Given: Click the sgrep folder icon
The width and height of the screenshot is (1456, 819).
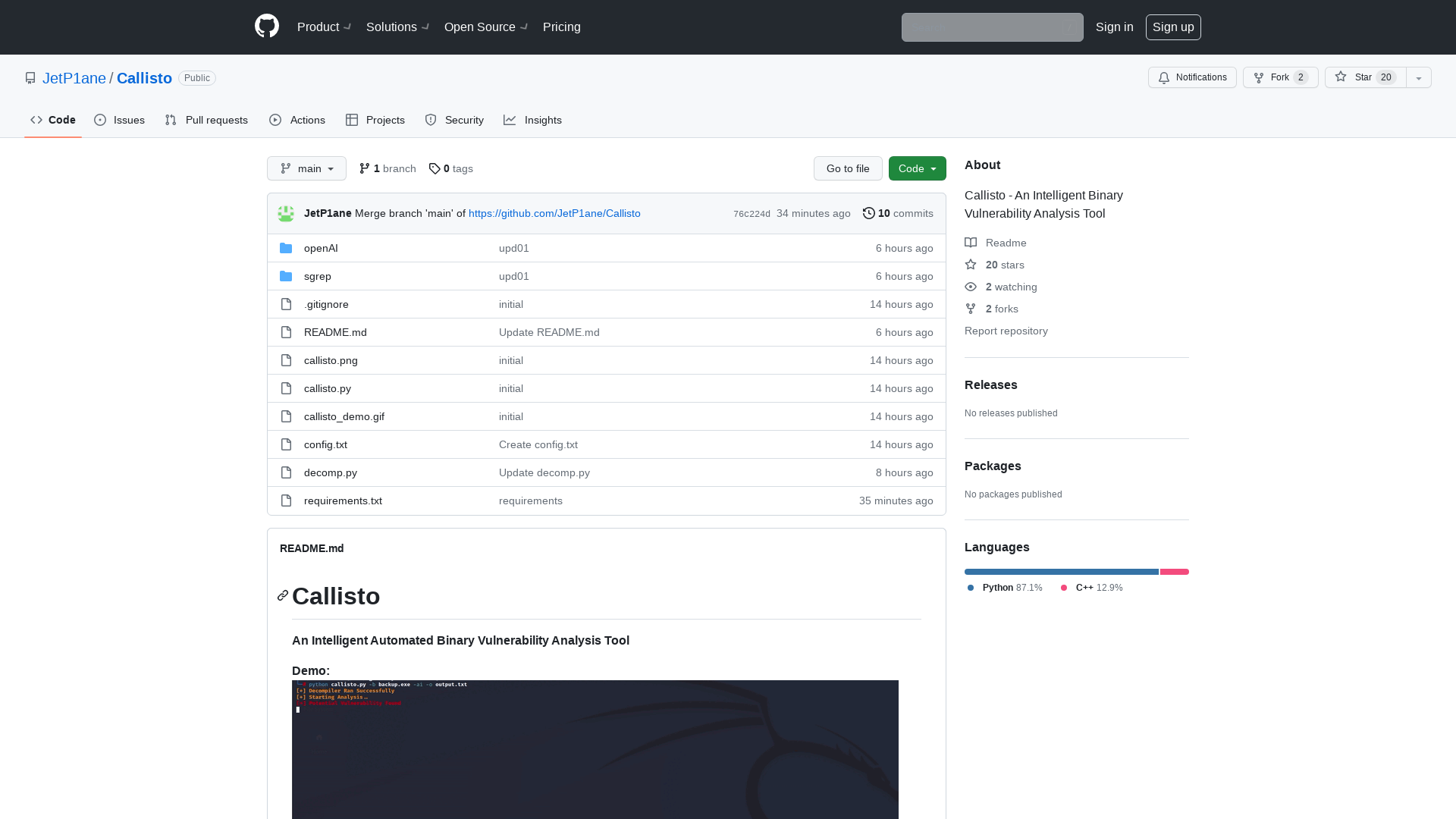Looking at the screenshot, I should pyautogui.click(x=286, y=276).
